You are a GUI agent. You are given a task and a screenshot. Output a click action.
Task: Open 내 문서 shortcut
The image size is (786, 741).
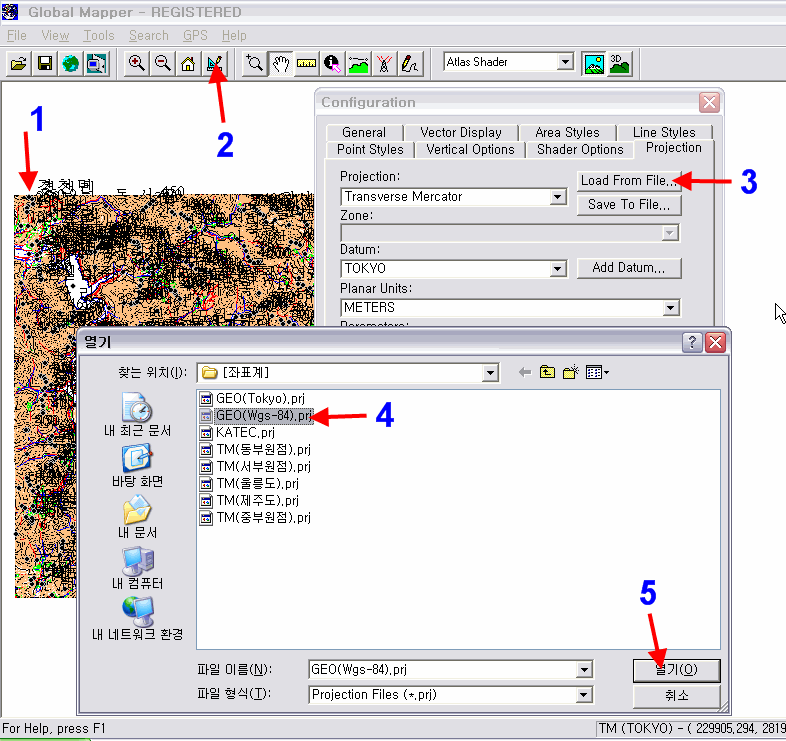[137, 517]
